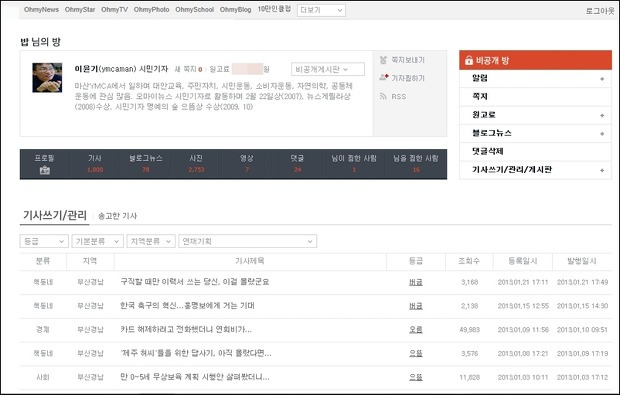Click publish date 2013.01.21 17:49
This screenshot has width=620, height=395.
pos(582,282)
